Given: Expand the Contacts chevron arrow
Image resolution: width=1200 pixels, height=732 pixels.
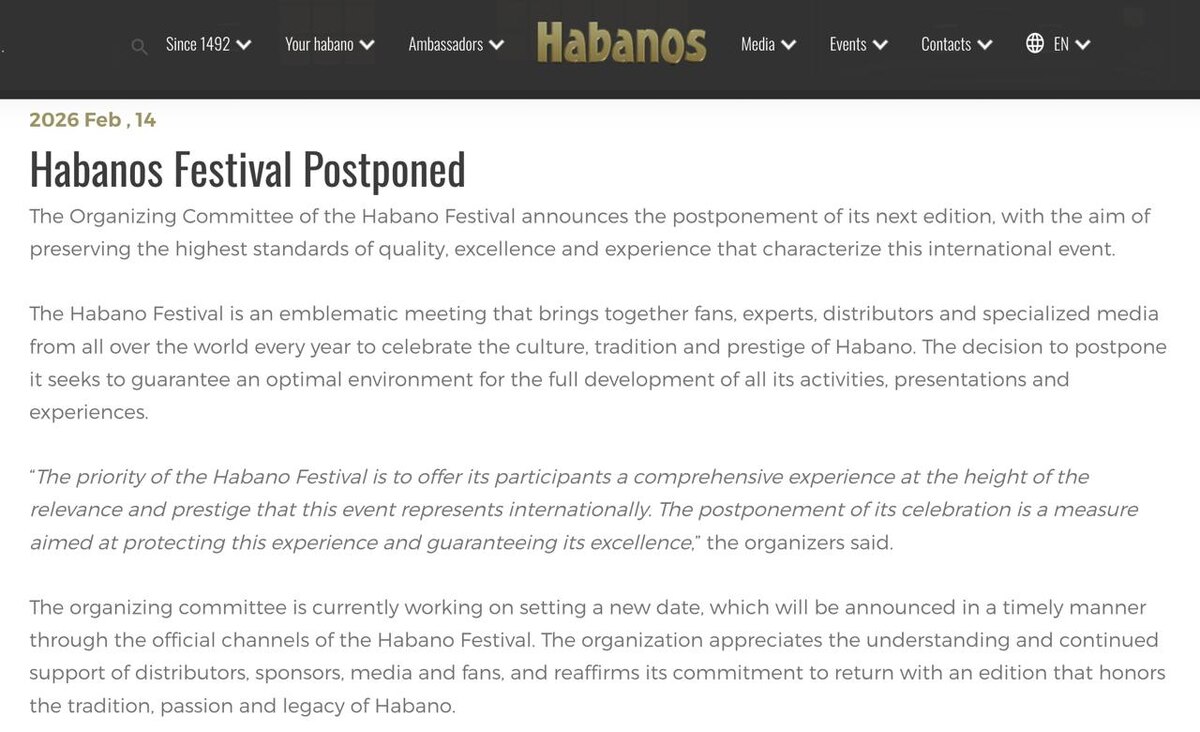Looking at the screenshot, I should click(984, 44).
